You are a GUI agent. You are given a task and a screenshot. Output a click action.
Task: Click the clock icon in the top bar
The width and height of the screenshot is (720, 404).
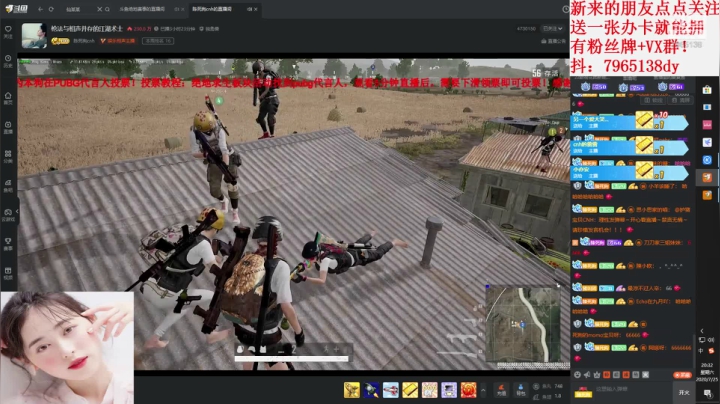pos(565,9)
